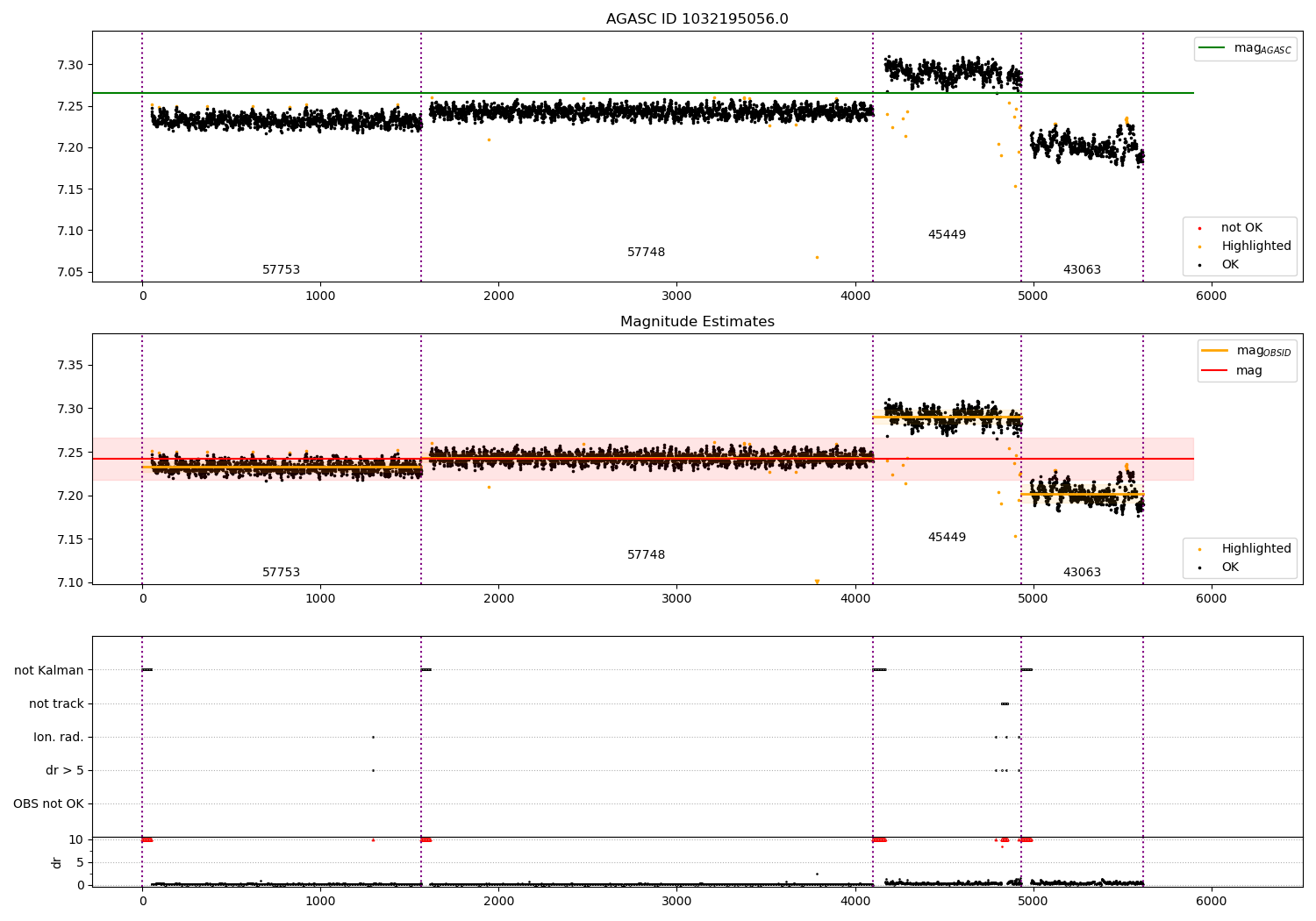
Task: Click OBSID label 43063 in the AGASC ID plot
Action: 1082,270
